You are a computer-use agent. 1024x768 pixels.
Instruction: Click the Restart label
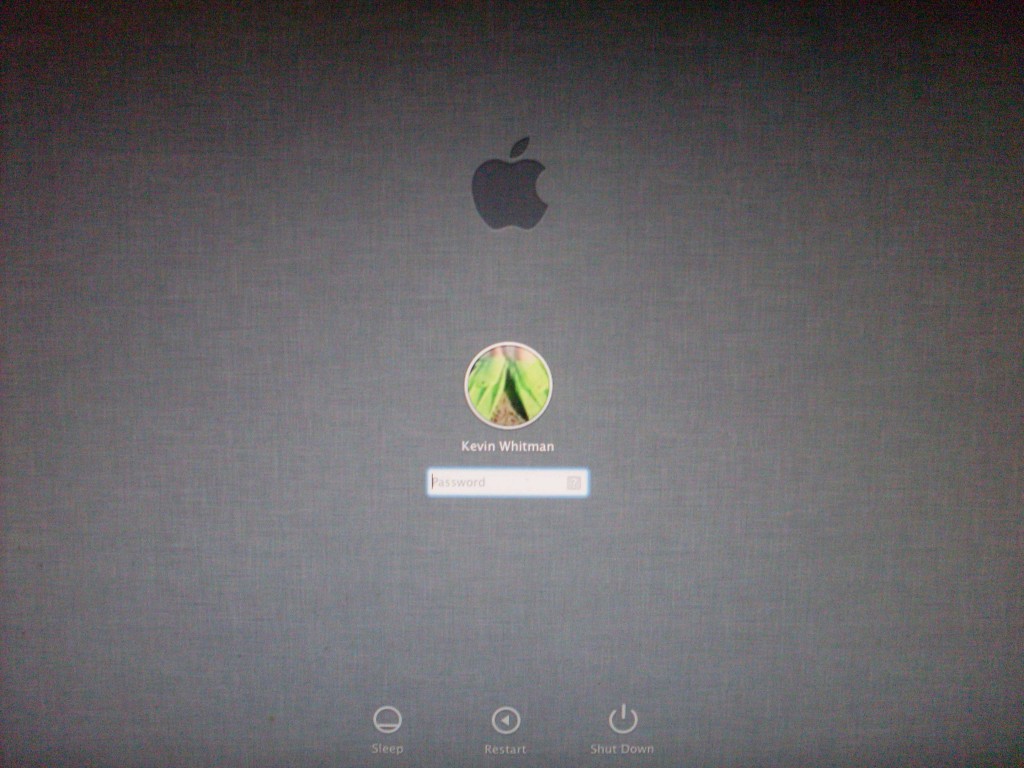[505, 749]
